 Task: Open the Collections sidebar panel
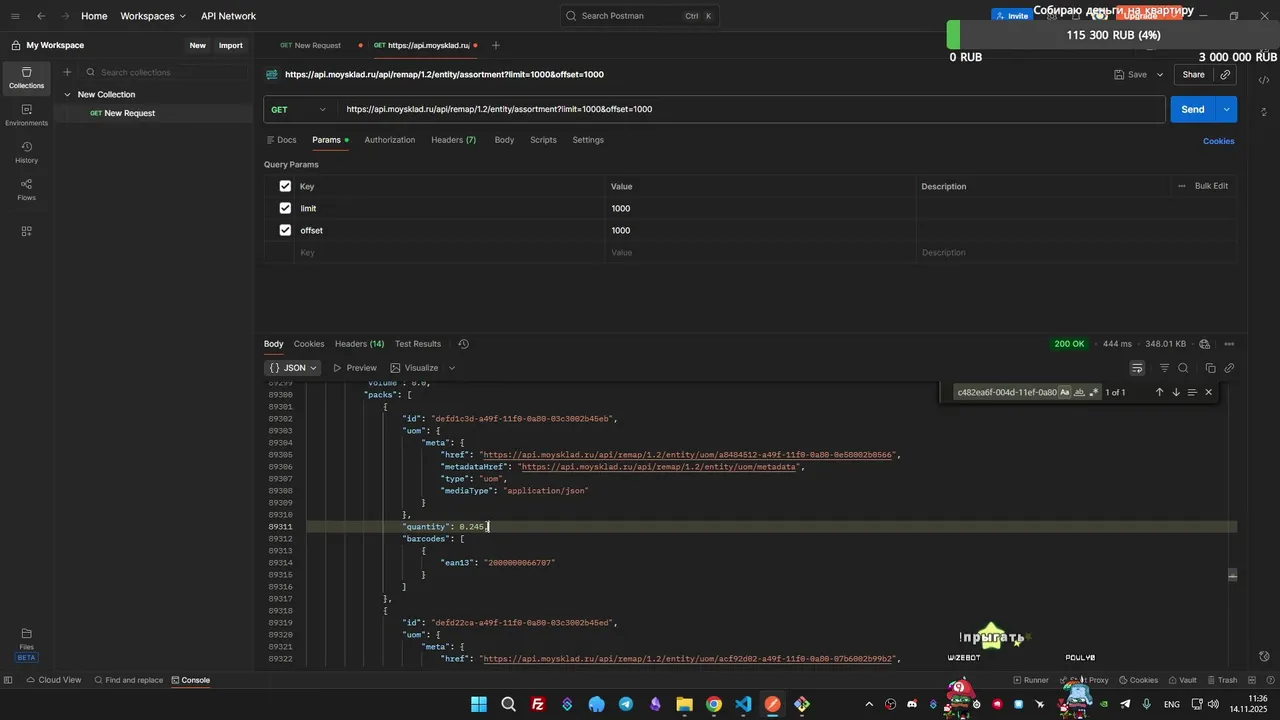point(26,77)
